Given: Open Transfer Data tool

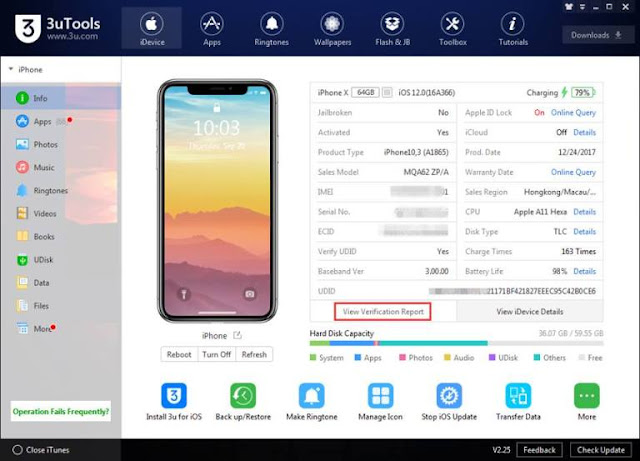Looking at the screenshot, I should coord(518,395).
